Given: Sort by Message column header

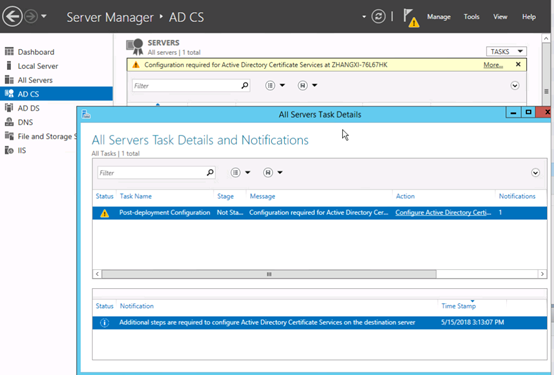Looking at the screenshot, I should click(x=262, y=196).
